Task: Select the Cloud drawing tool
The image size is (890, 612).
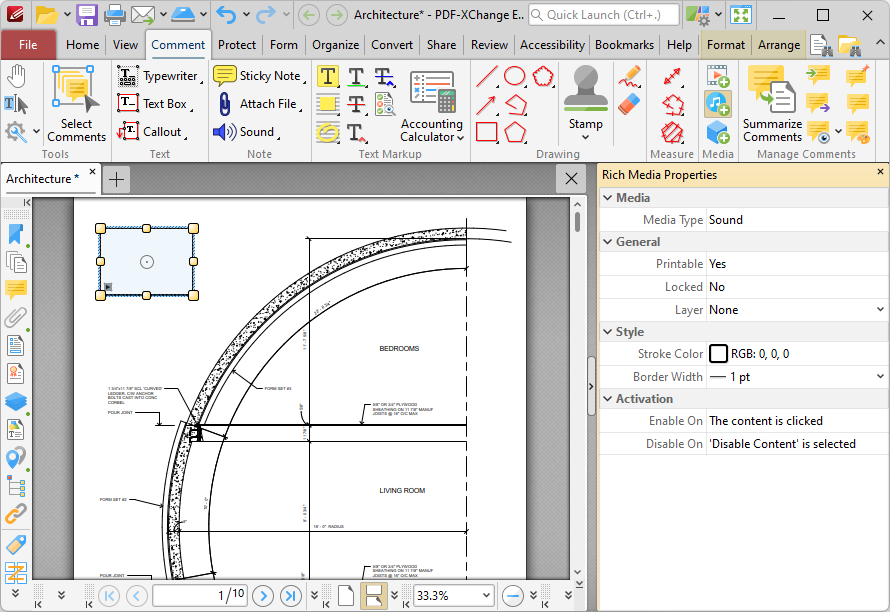Action: [543, 76]
